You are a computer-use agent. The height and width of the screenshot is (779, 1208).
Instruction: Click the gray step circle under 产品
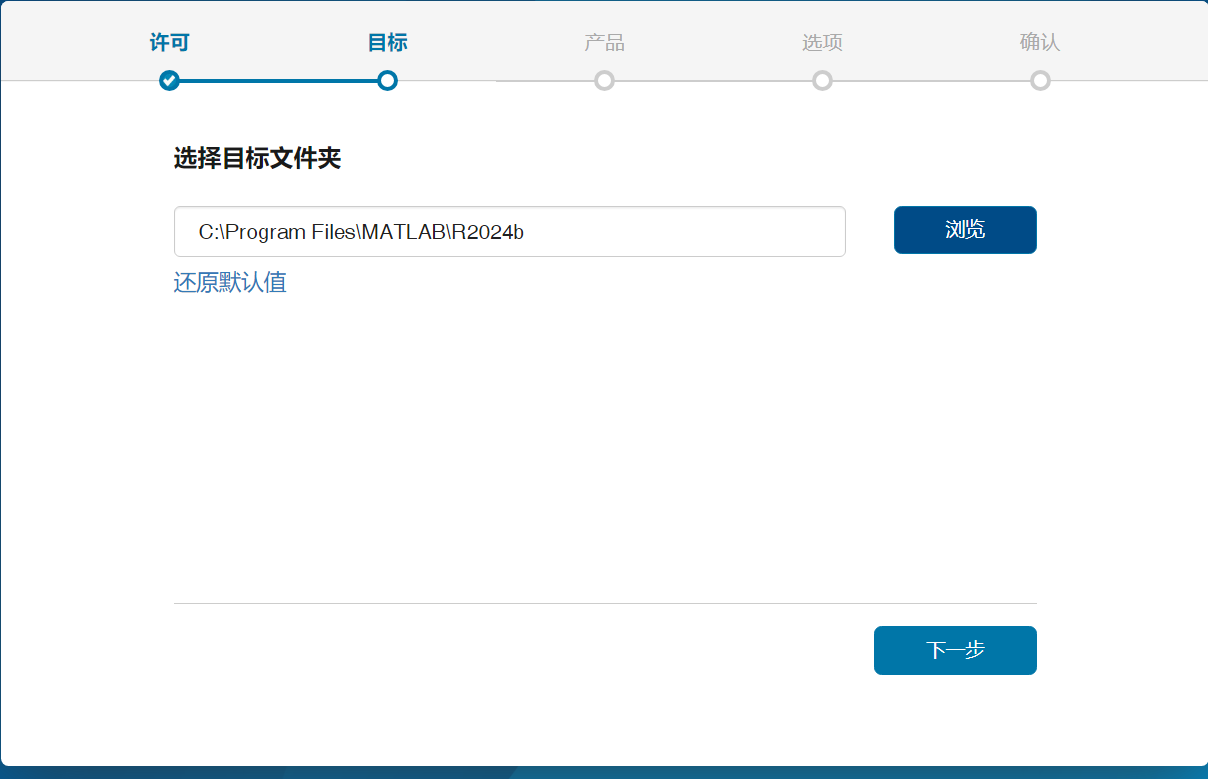(x=604, y=80)
